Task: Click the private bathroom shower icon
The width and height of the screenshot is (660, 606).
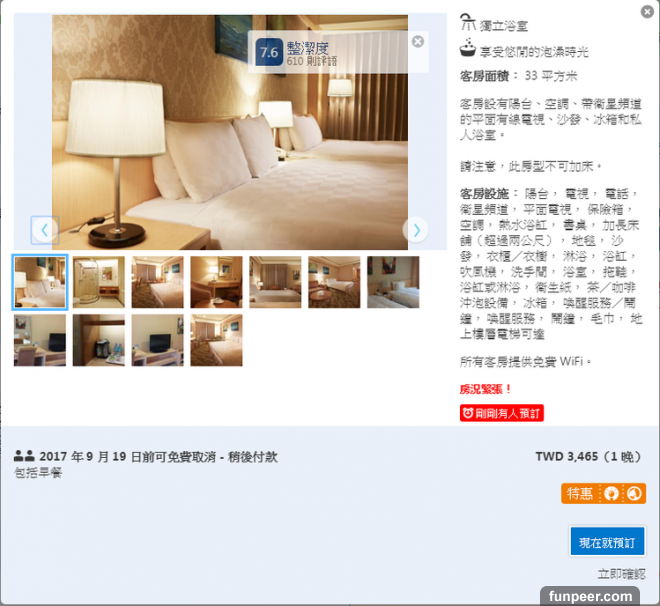Action: 468,22
